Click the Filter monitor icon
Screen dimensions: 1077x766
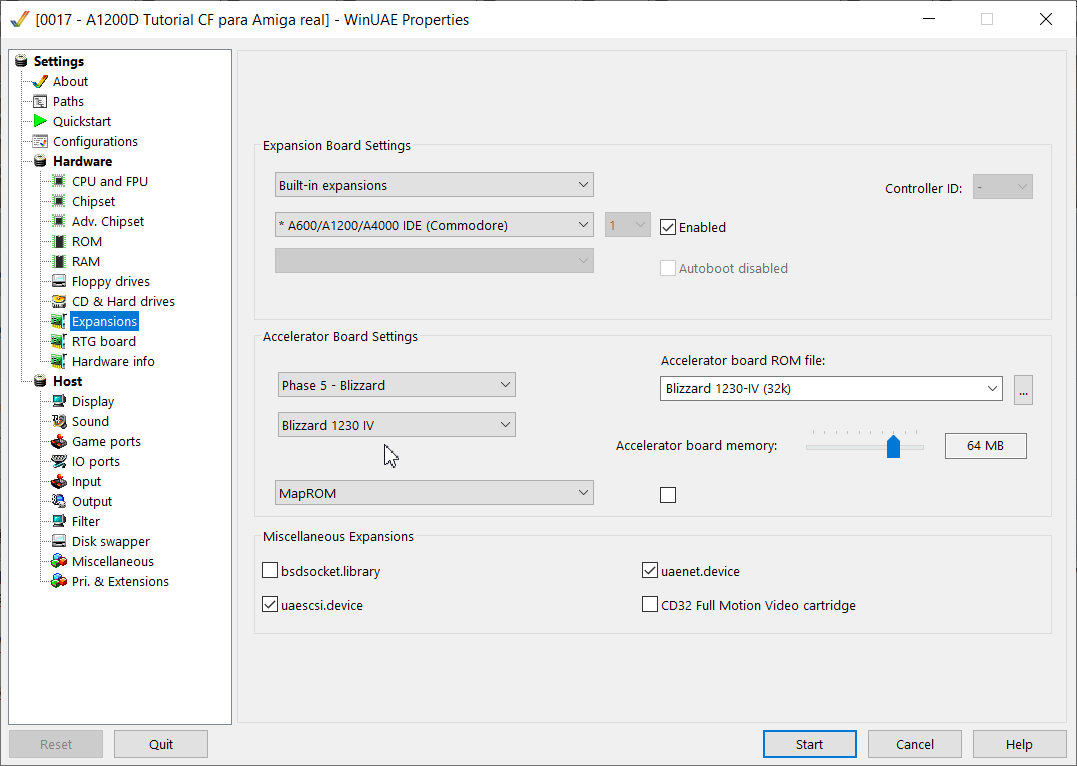59,521
